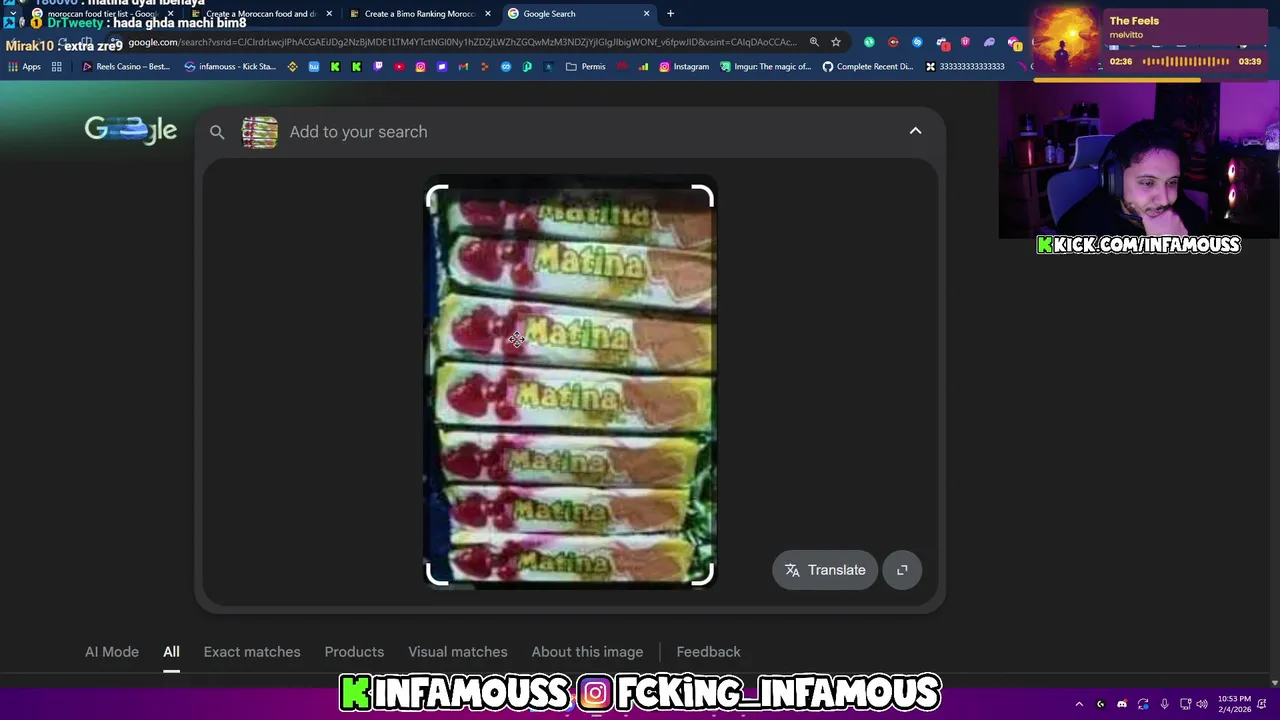Open the Matina image thumbnail in the search bar
The image size is (1280, 720).
pos(260,132)
